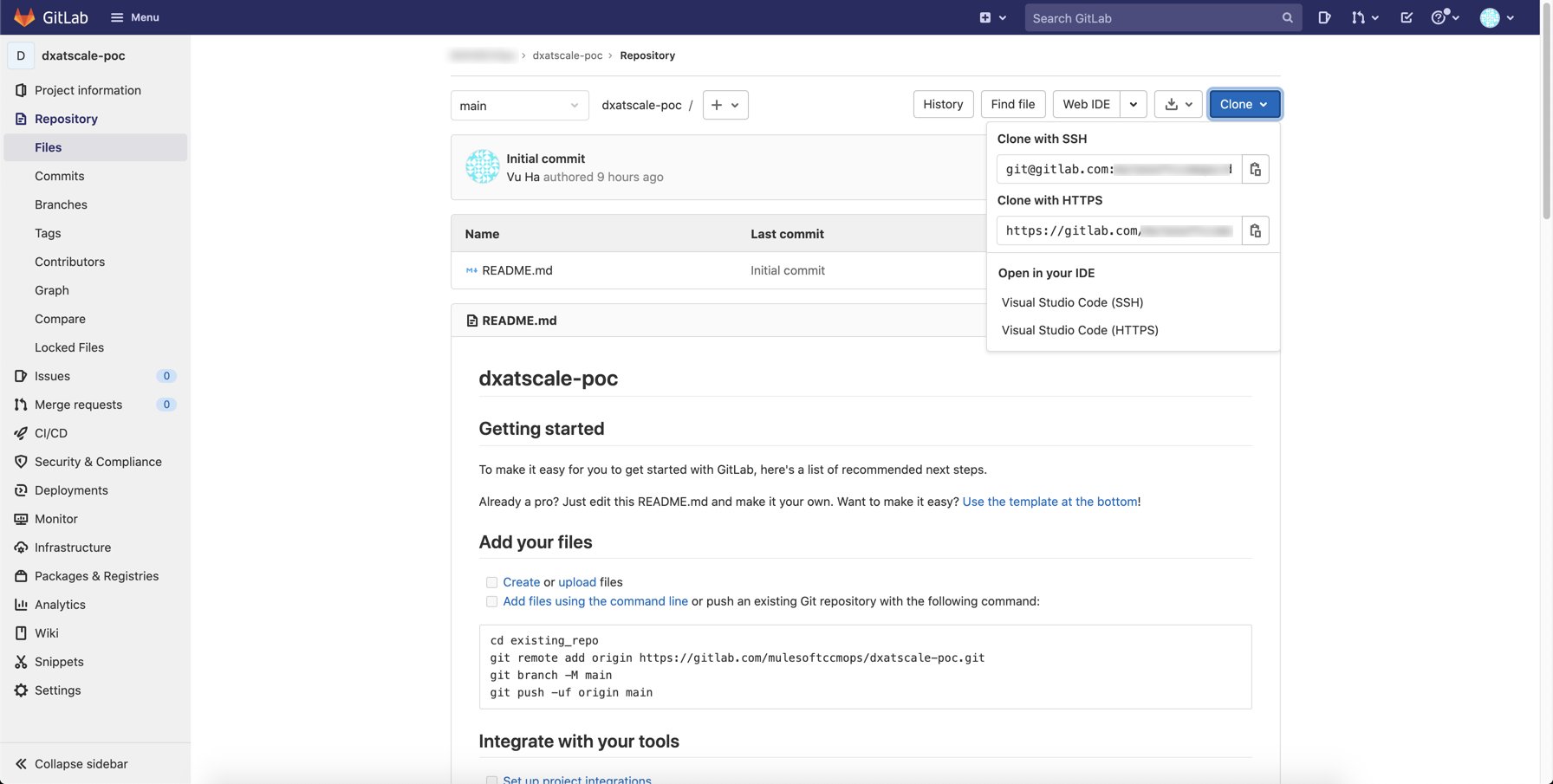Open the merge requests top bar dropdown
Screen dimensions: 1553x784
click(1365, 17)
